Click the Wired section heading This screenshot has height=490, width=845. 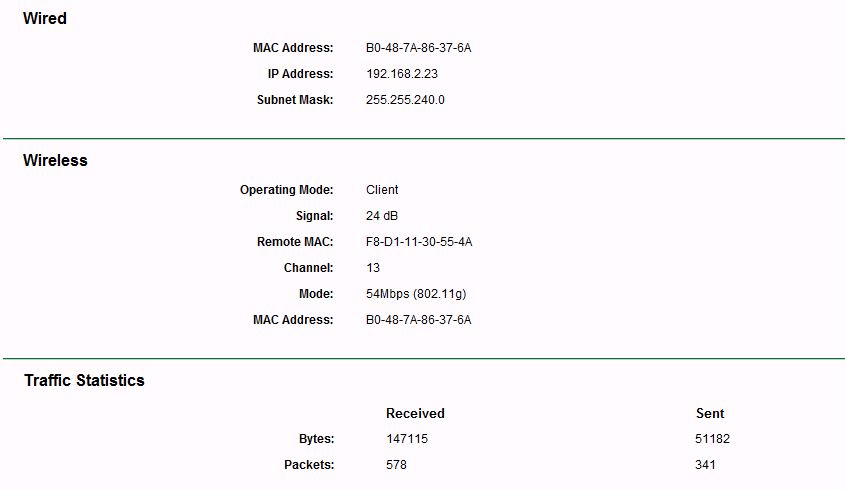coord(45,18)
